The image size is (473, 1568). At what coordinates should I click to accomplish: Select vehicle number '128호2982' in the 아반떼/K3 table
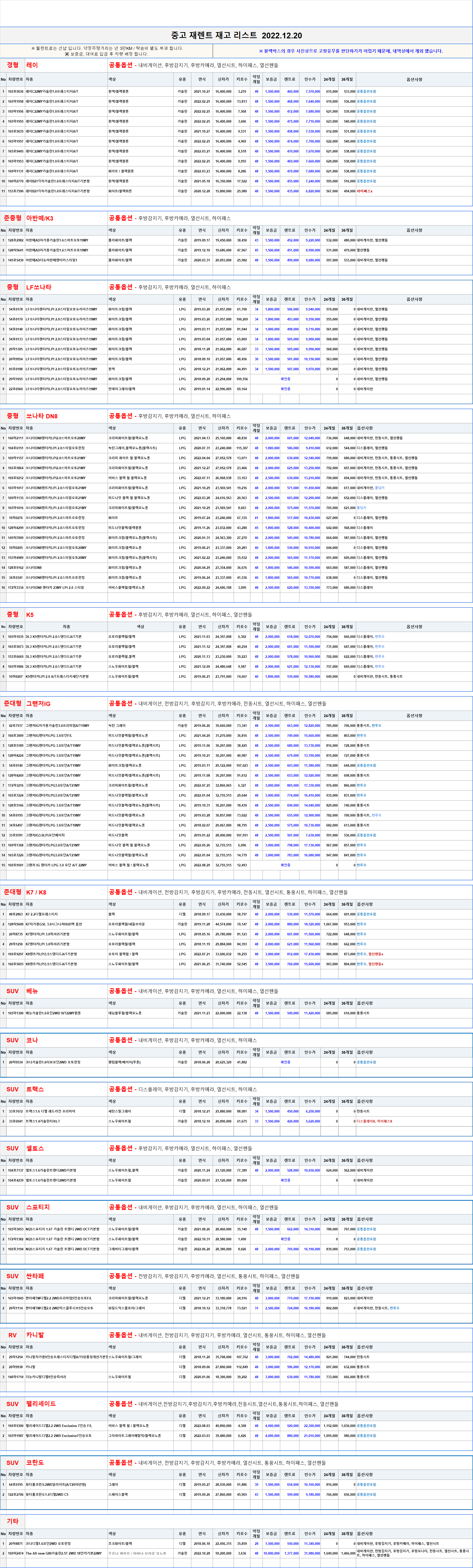click(x=16, y=240)
